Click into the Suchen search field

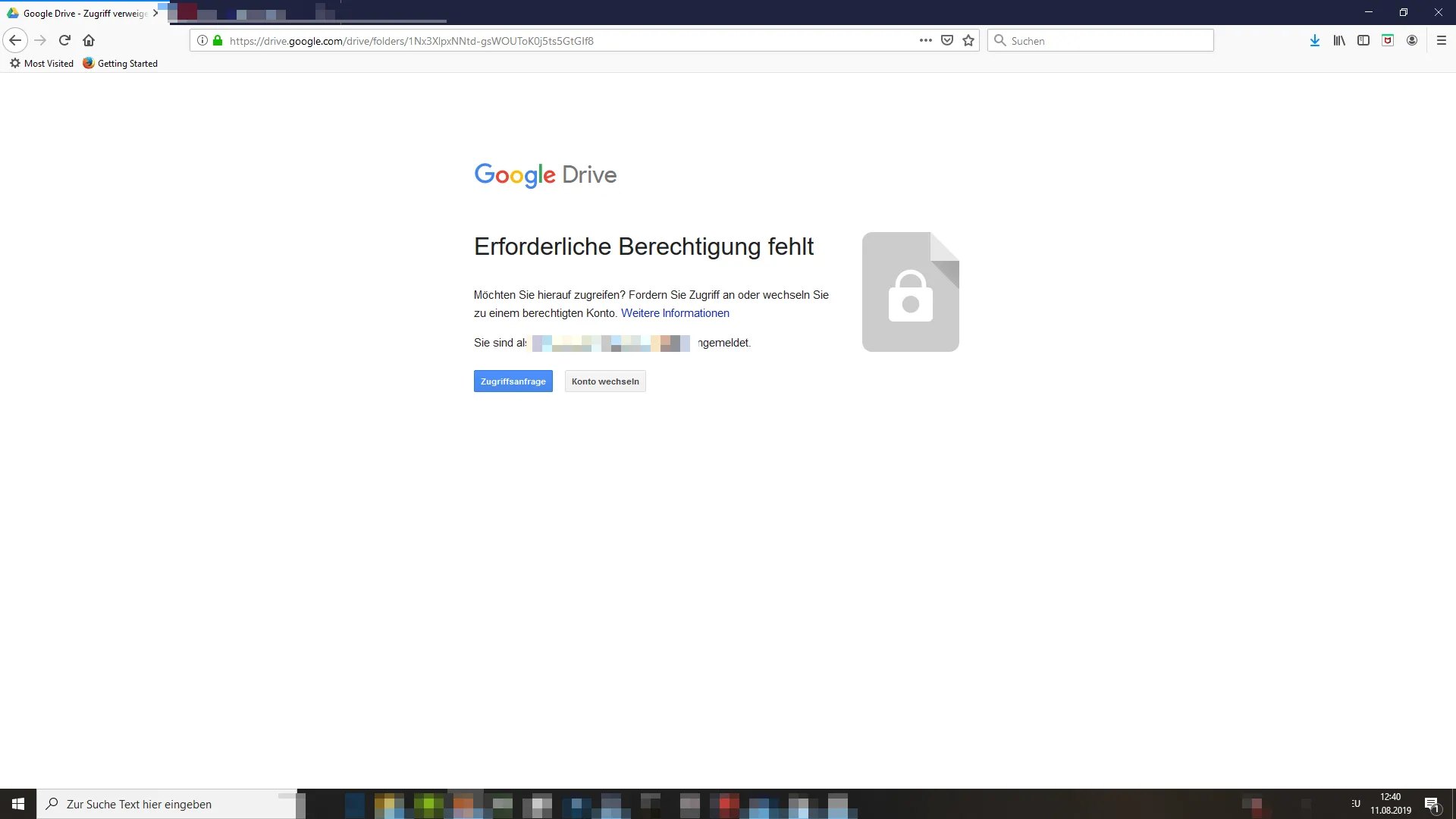pos(1107,40)
